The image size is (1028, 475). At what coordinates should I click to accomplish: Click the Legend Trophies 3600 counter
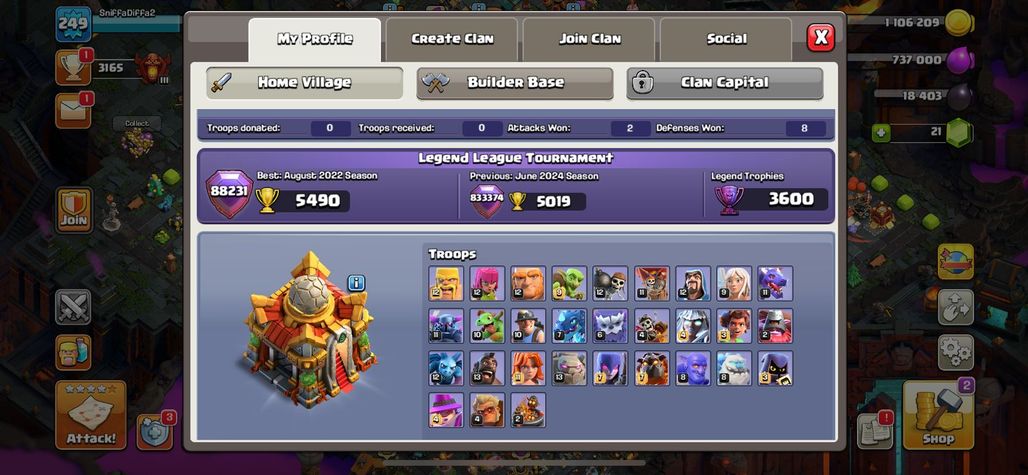click(x=770, y=199)
